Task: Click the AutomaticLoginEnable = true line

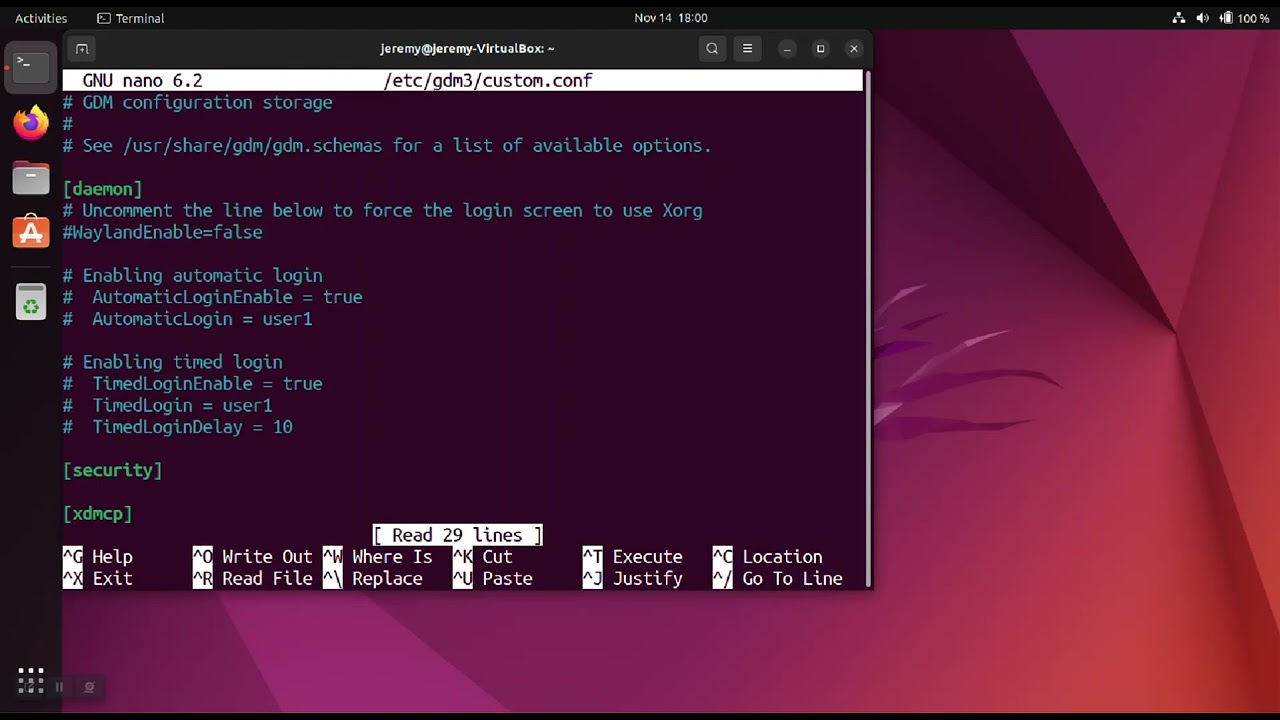Action: (x=213, y=297)
